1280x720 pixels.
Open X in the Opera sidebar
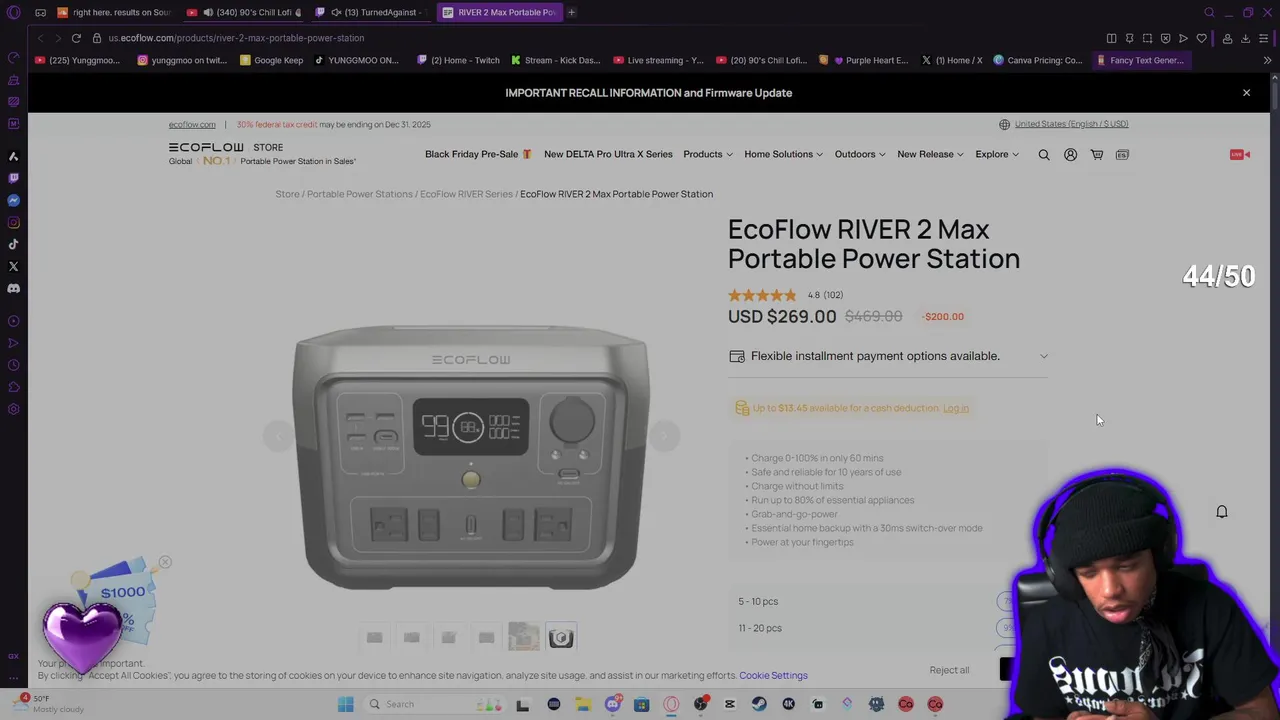click(13, 266)
